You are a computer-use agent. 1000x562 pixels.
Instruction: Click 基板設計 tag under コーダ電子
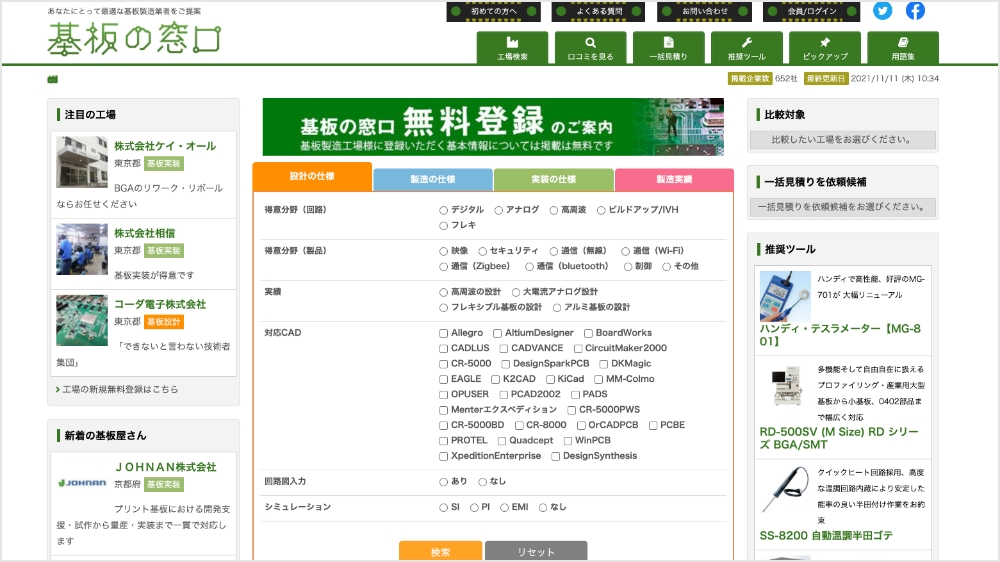tap(164, 322)
